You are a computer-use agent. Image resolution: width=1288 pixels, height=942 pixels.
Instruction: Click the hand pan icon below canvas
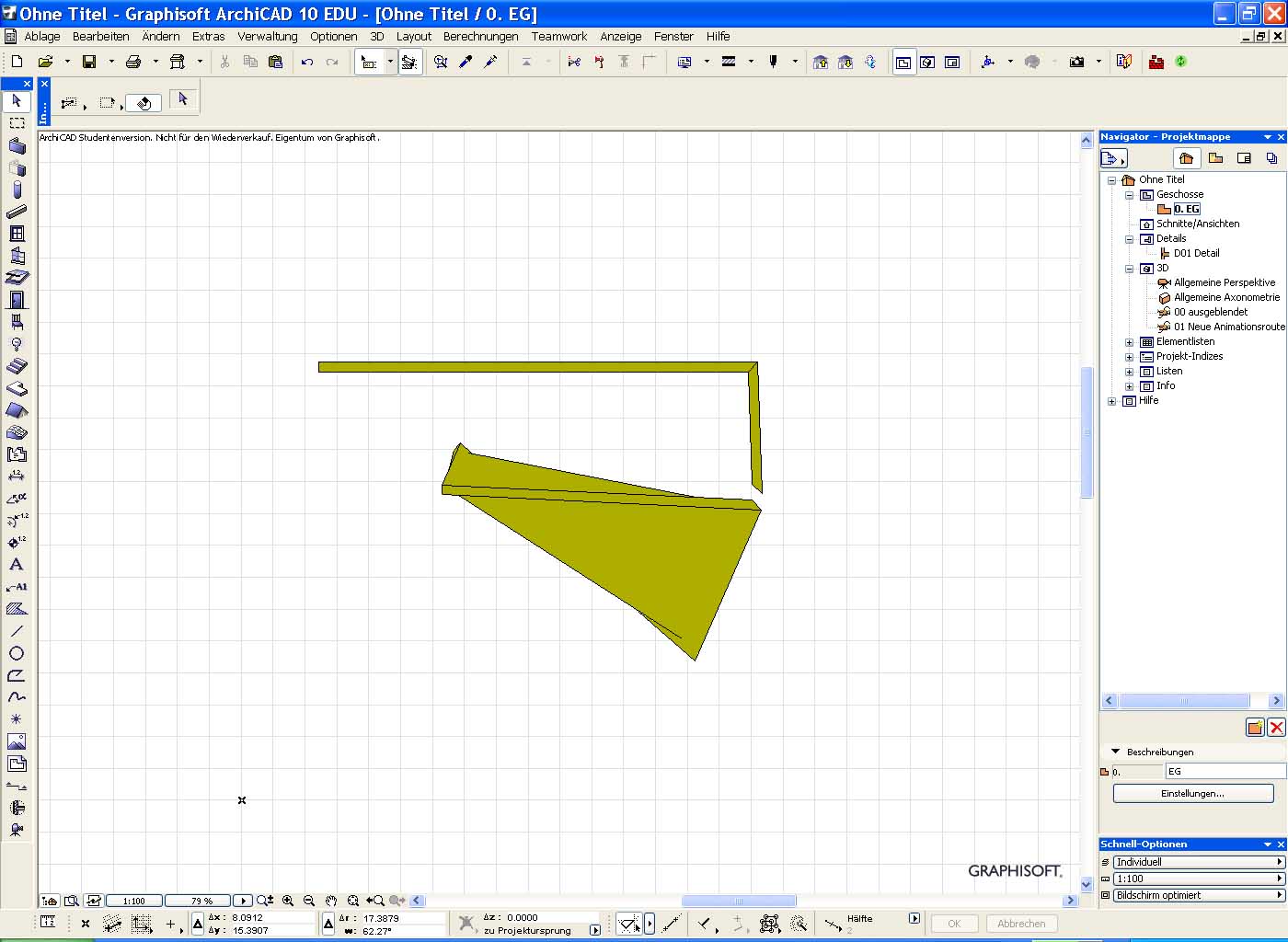(330, 901)
